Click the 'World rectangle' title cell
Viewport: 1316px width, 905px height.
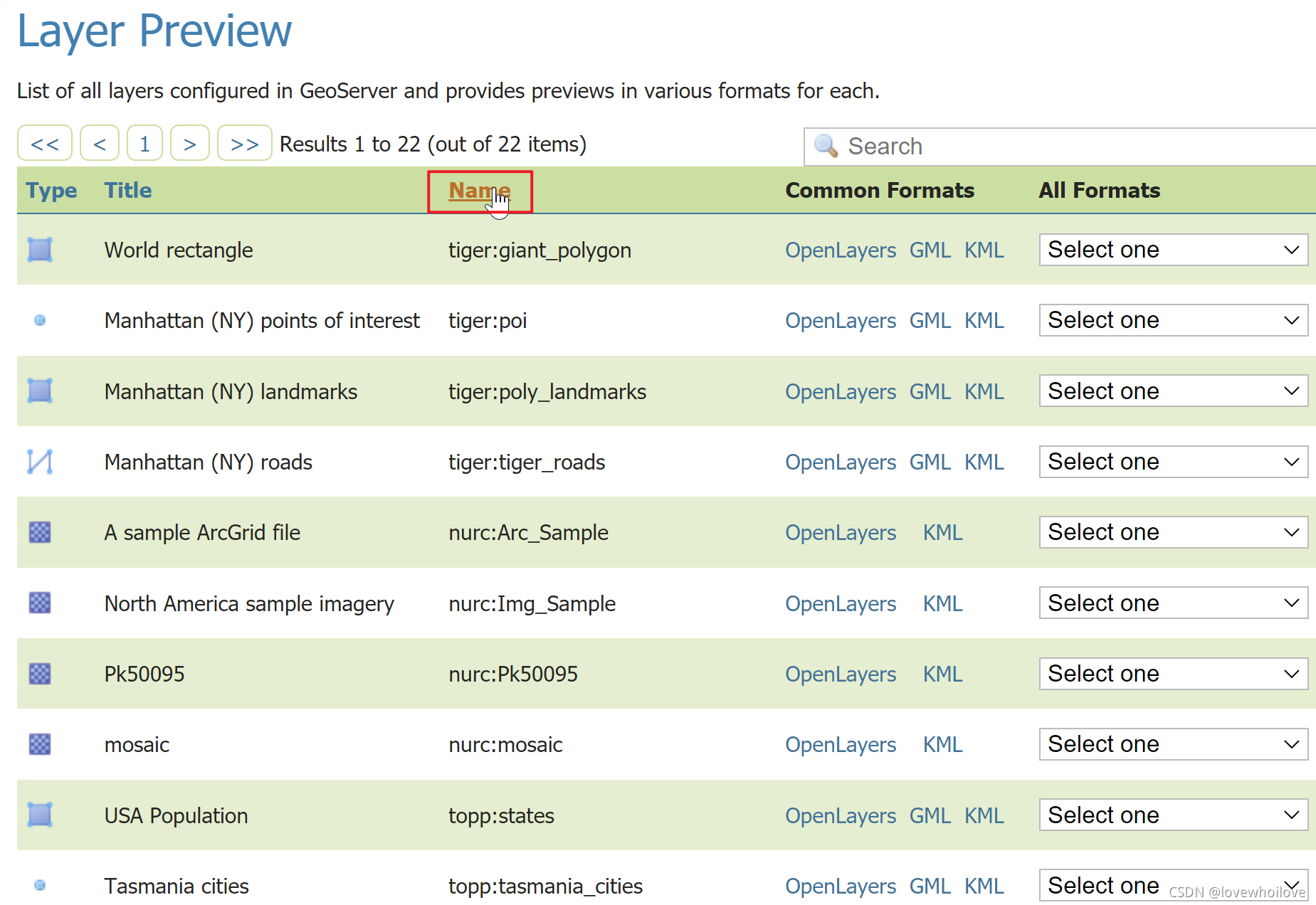click(x=179, y=250)
